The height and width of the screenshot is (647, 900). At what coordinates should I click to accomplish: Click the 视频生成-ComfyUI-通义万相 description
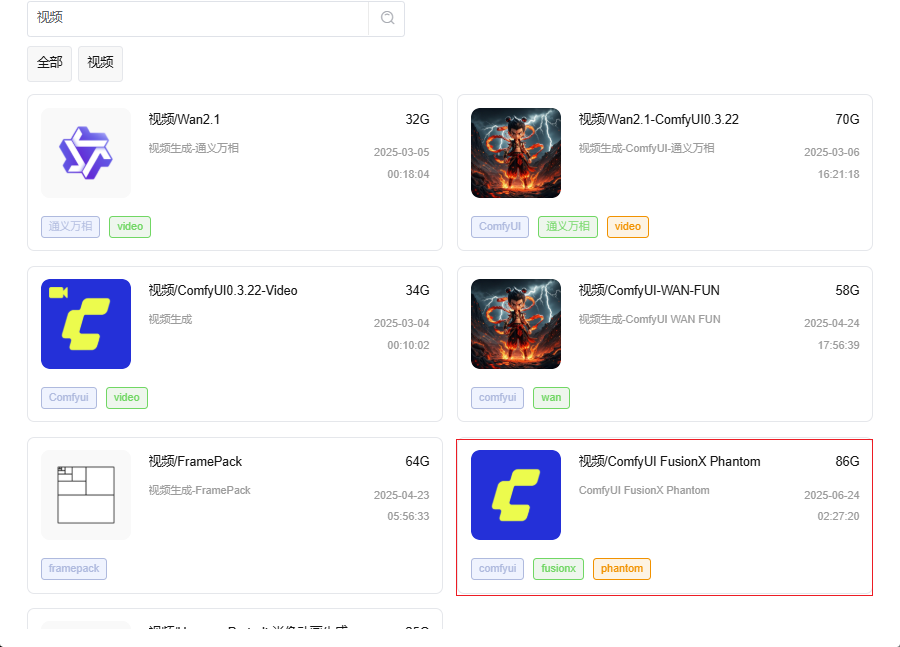[646, 148]
